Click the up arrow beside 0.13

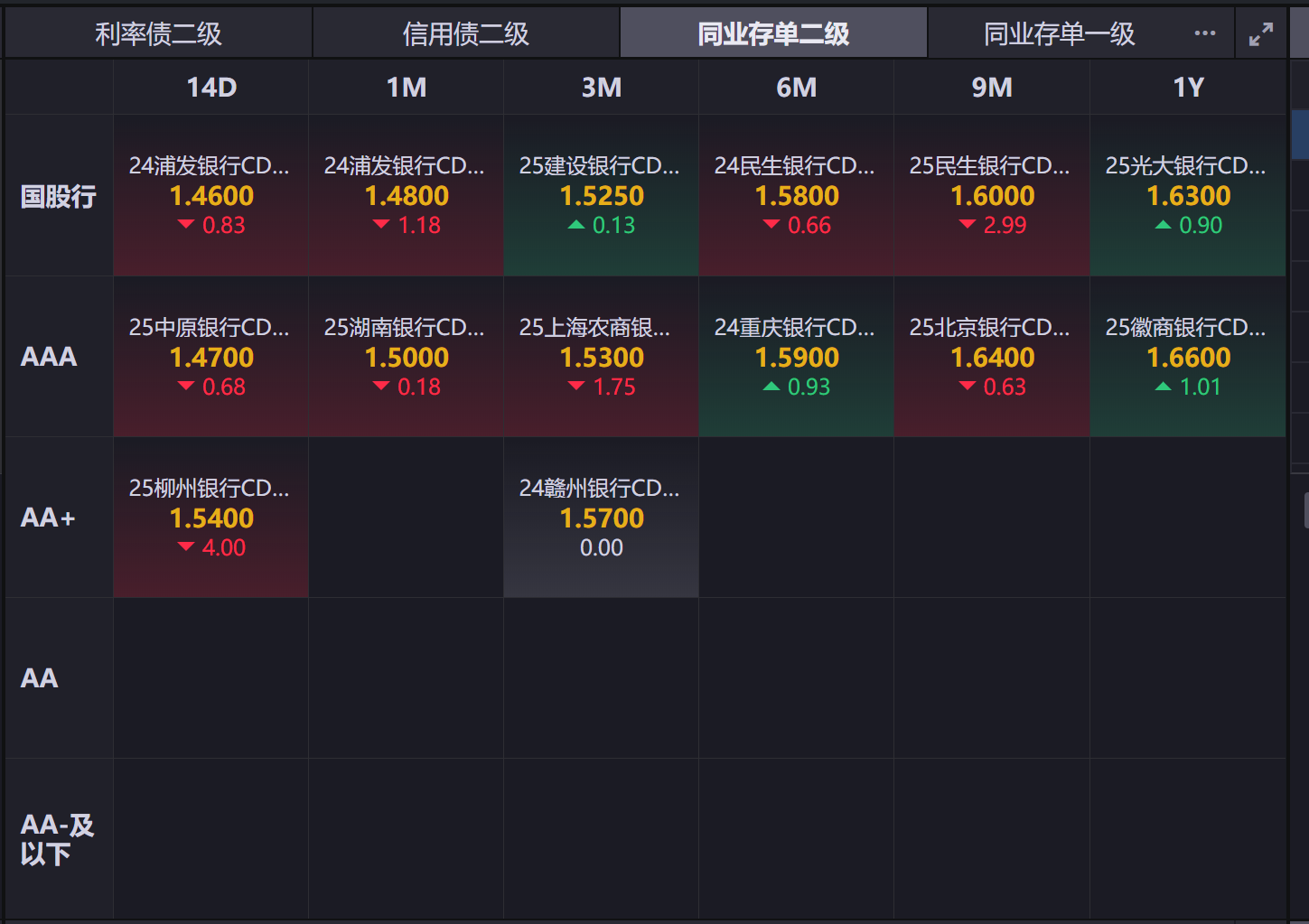pyautogui.click(x=576, y=225)
